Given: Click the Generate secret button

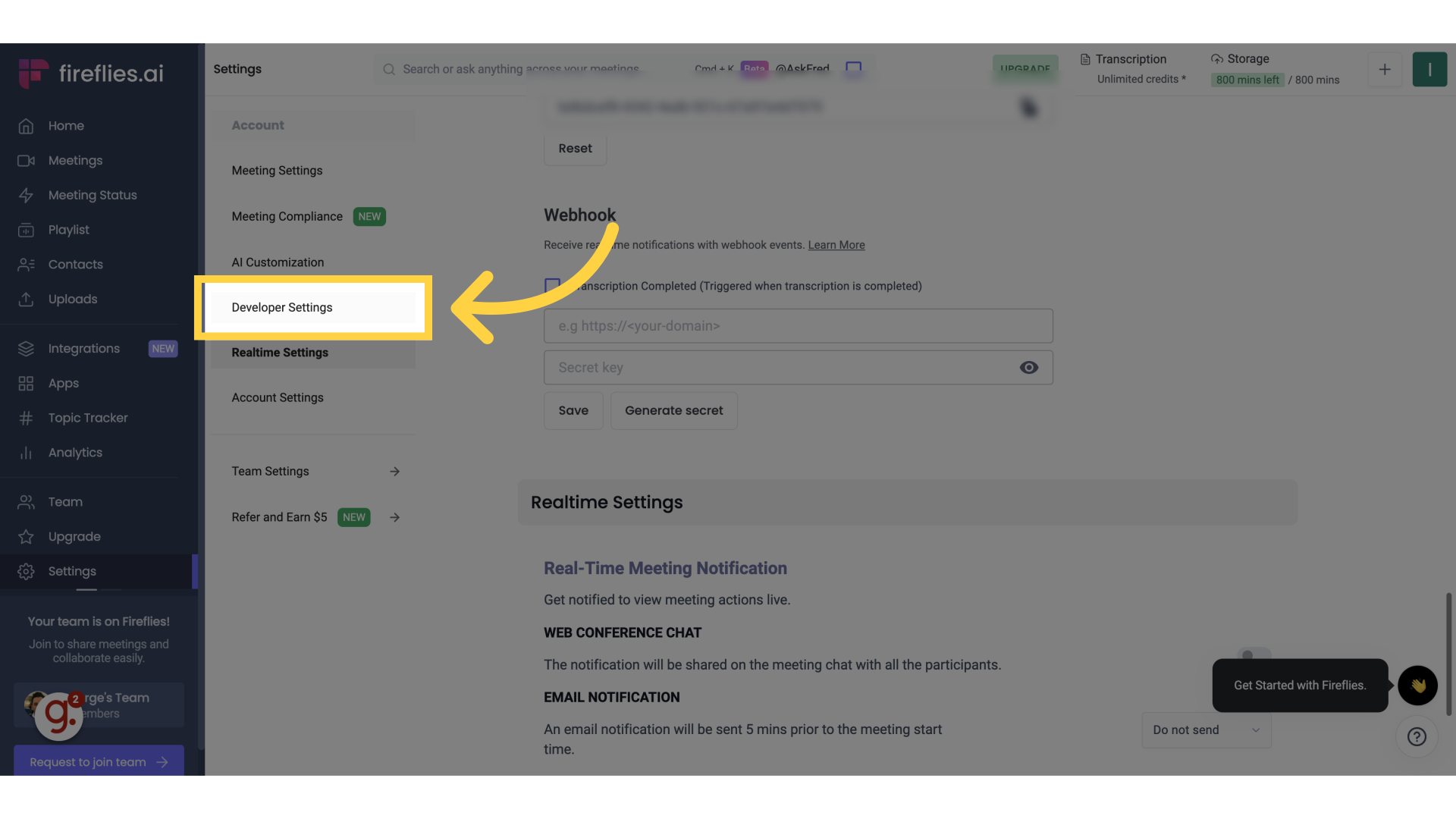Looking at the screenshot, I should click(673, 410).
